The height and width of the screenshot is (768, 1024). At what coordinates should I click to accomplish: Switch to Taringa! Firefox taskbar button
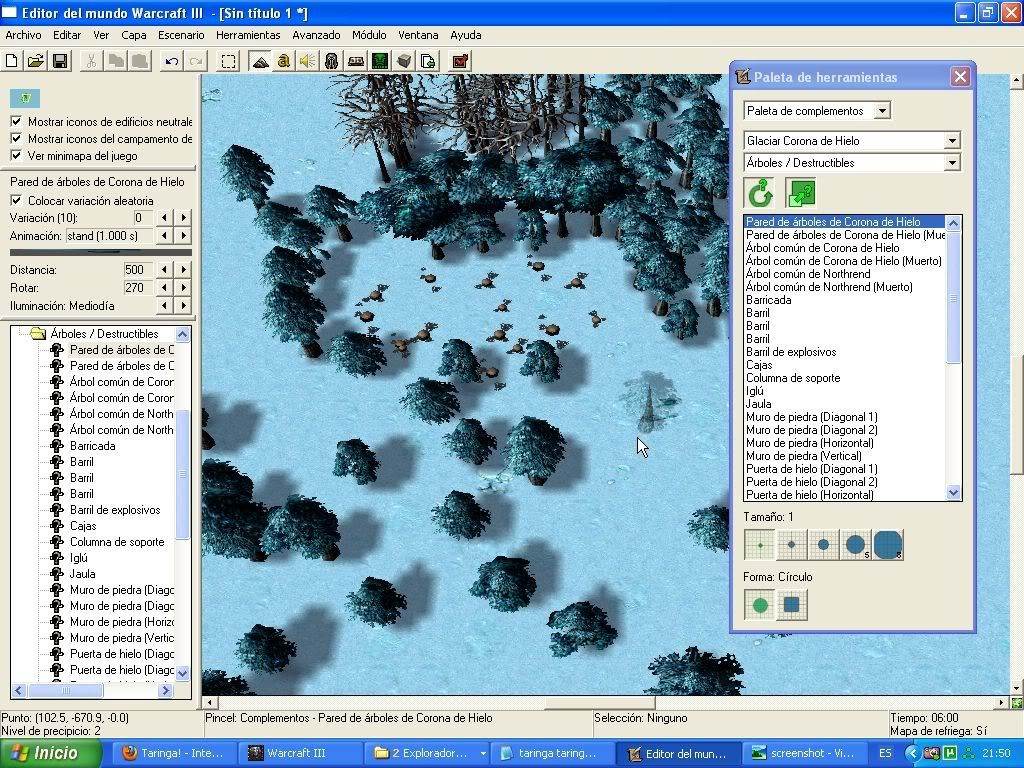[x=175, y=754]
